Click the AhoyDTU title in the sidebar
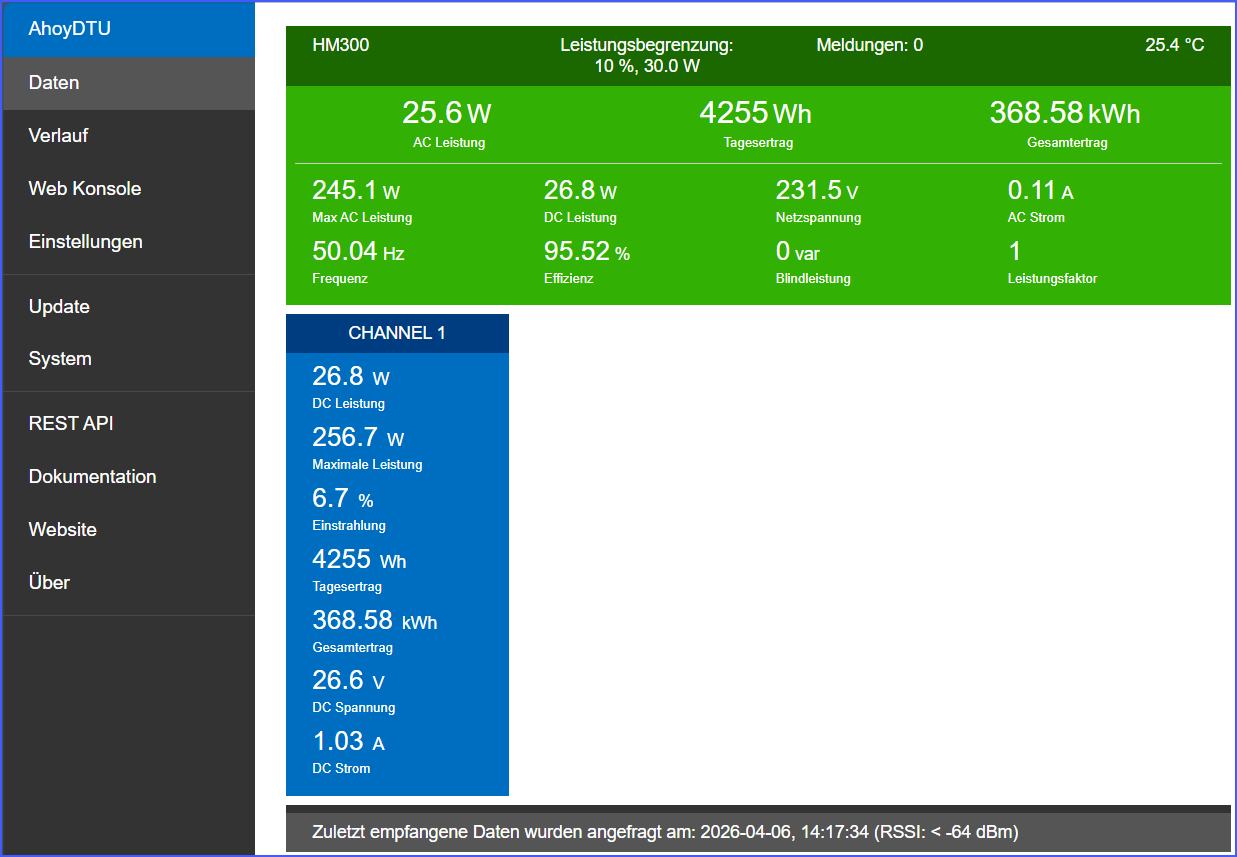The image size is (1237, 857). [70, 29]
